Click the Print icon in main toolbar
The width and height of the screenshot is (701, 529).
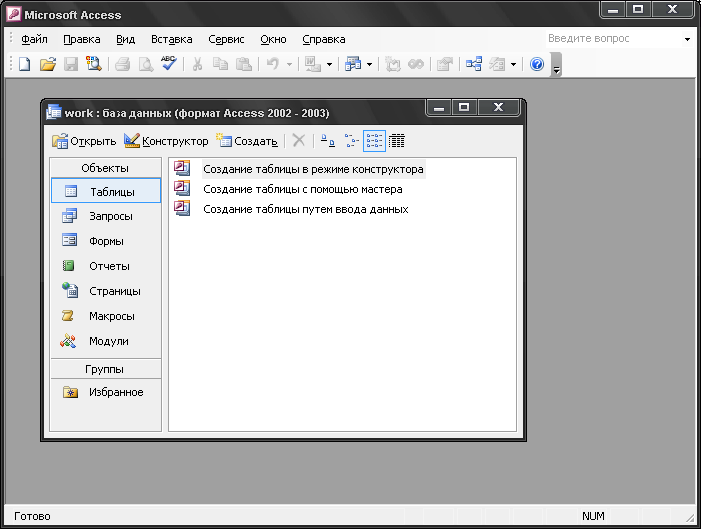coord(122,64)
